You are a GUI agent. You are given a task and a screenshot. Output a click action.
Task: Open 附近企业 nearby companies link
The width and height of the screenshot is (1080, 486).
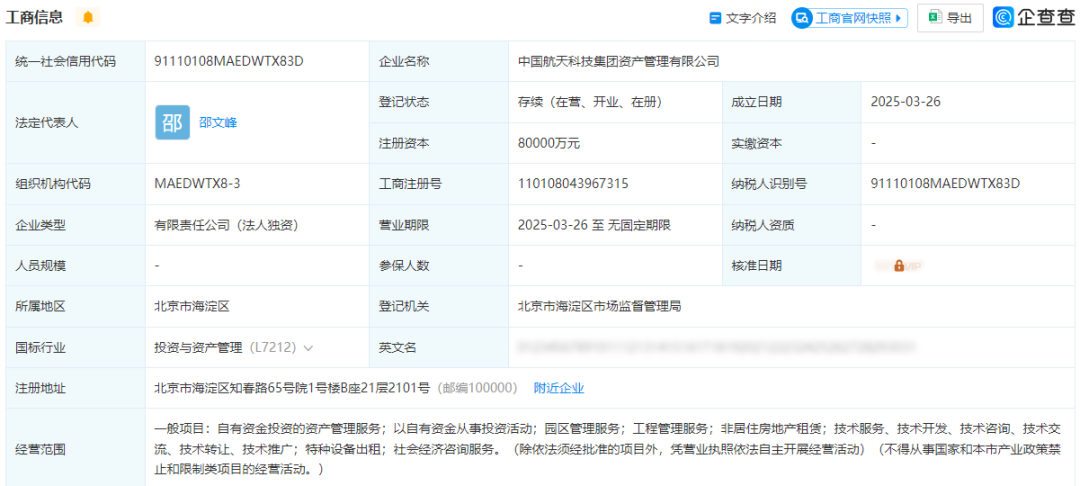click(x=559, y=388)
